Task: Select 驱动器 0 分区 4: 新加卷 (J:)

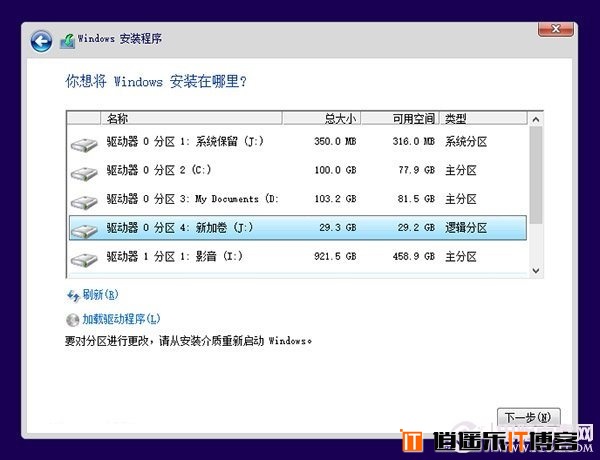Action: pos(298,228)
